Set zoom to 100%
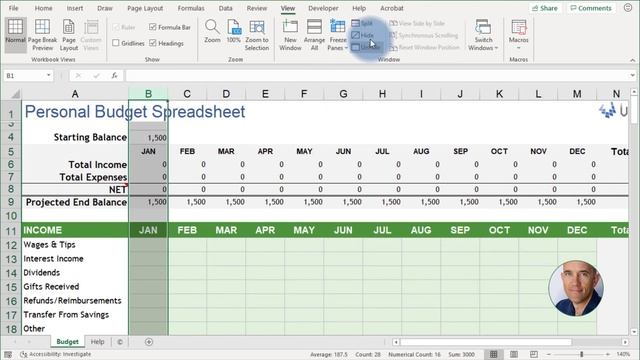Screen dimensions: 640x360 click(x=233, y=32)
